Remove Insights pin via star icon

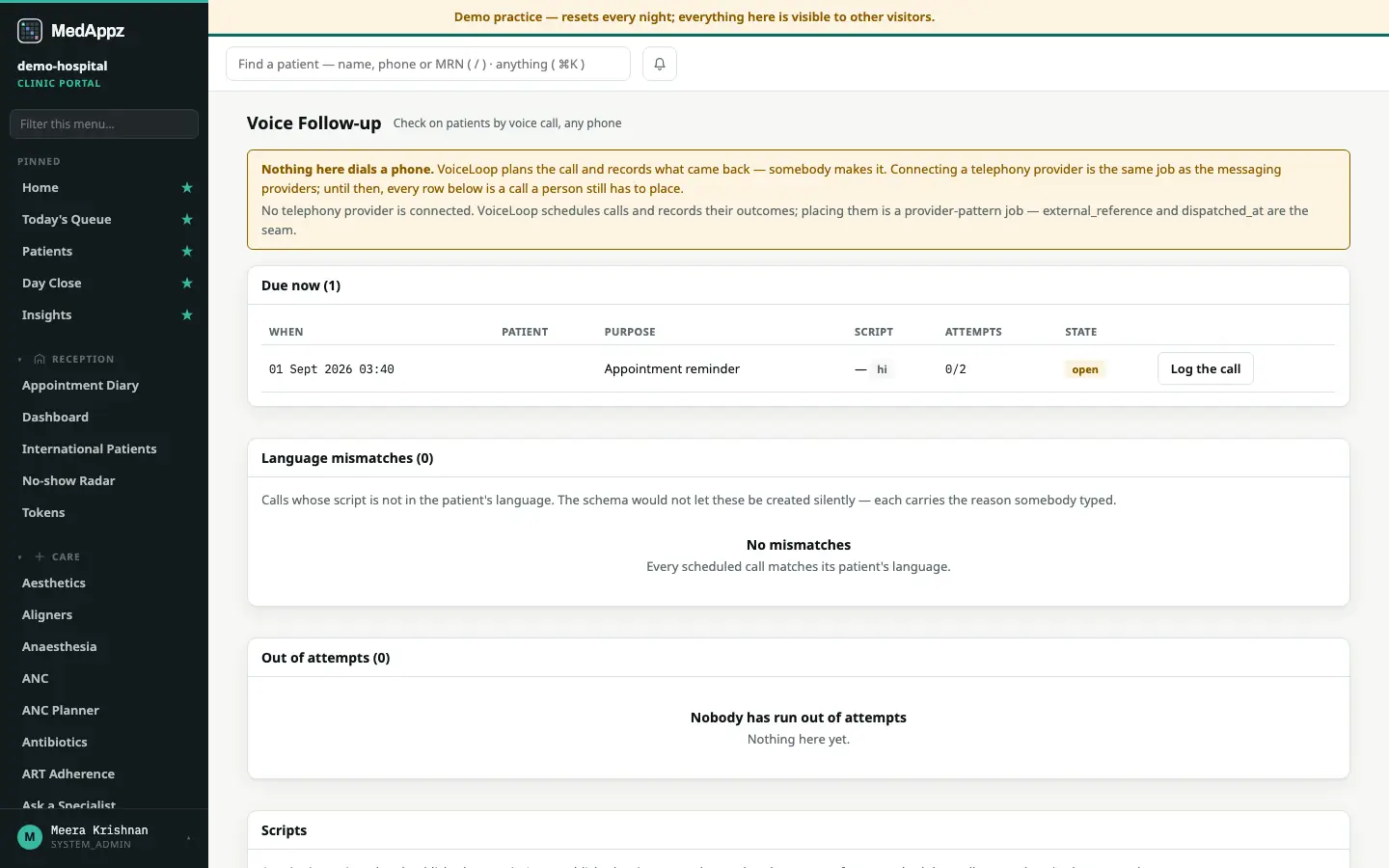[187, 315]
